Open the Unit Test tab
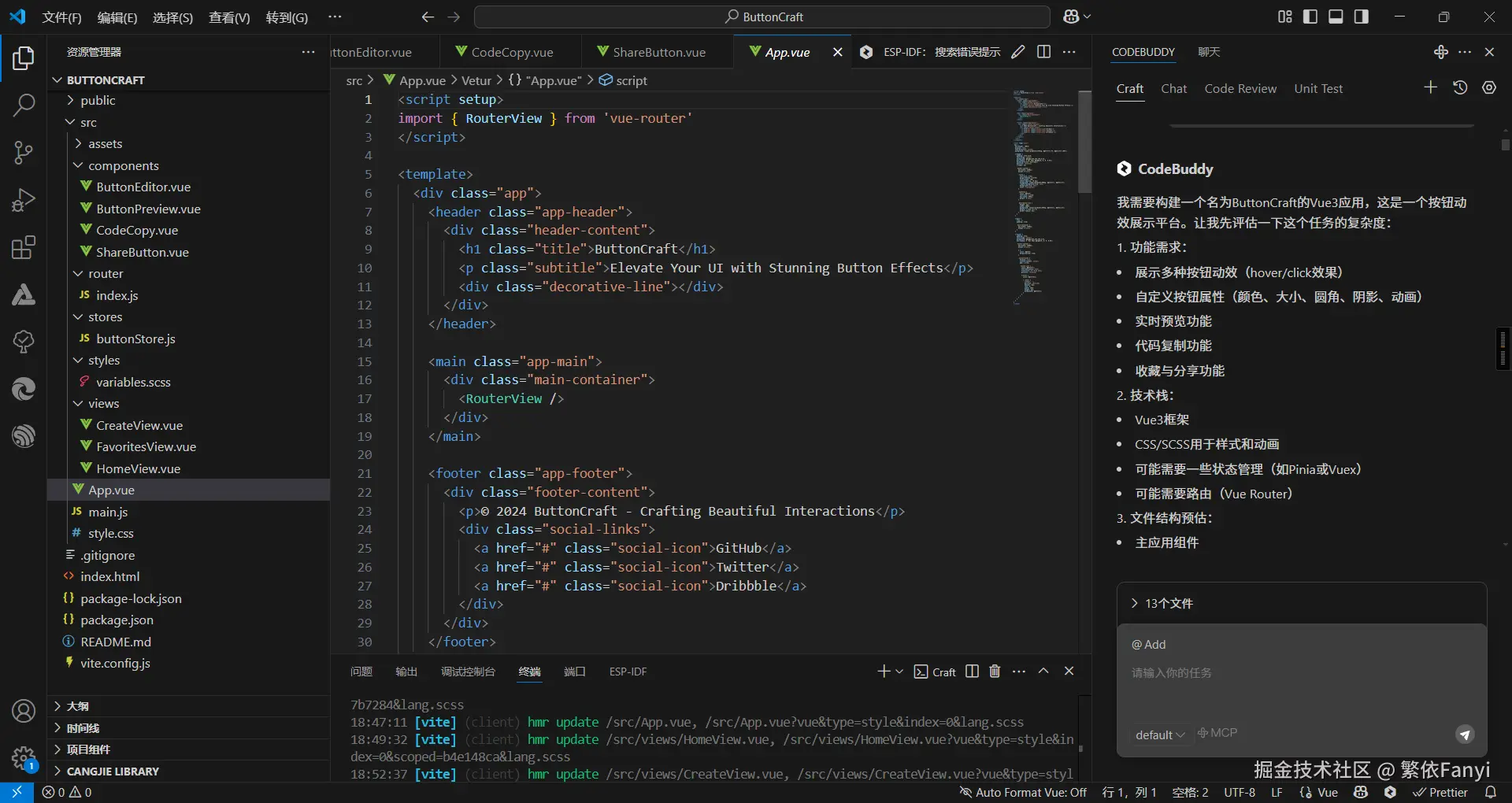This screenshot has height=803, width=1512. (x=1318, y=88)
